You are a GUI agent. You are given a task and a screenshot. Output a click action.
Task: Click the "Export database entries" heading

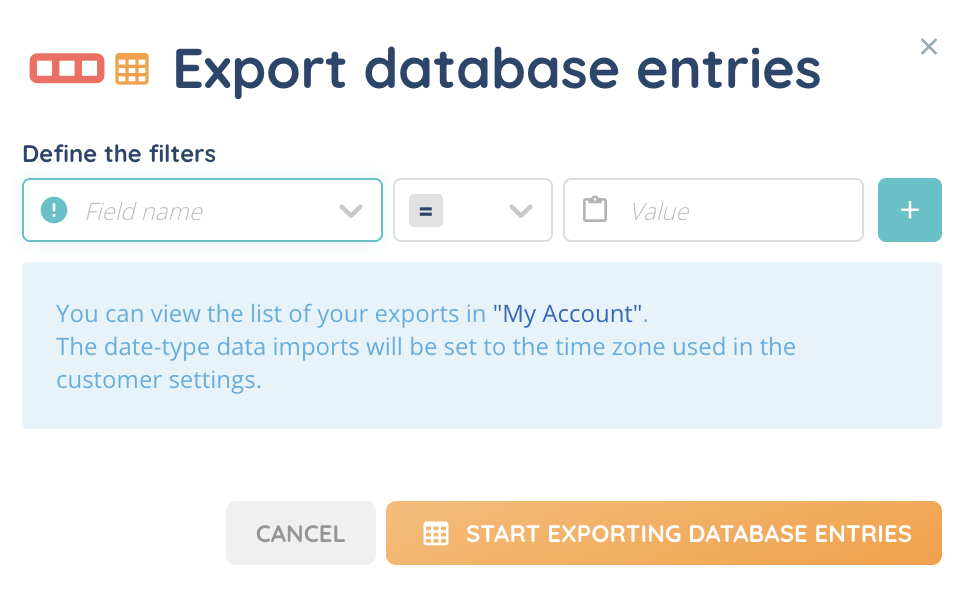(x=497, y=68)
